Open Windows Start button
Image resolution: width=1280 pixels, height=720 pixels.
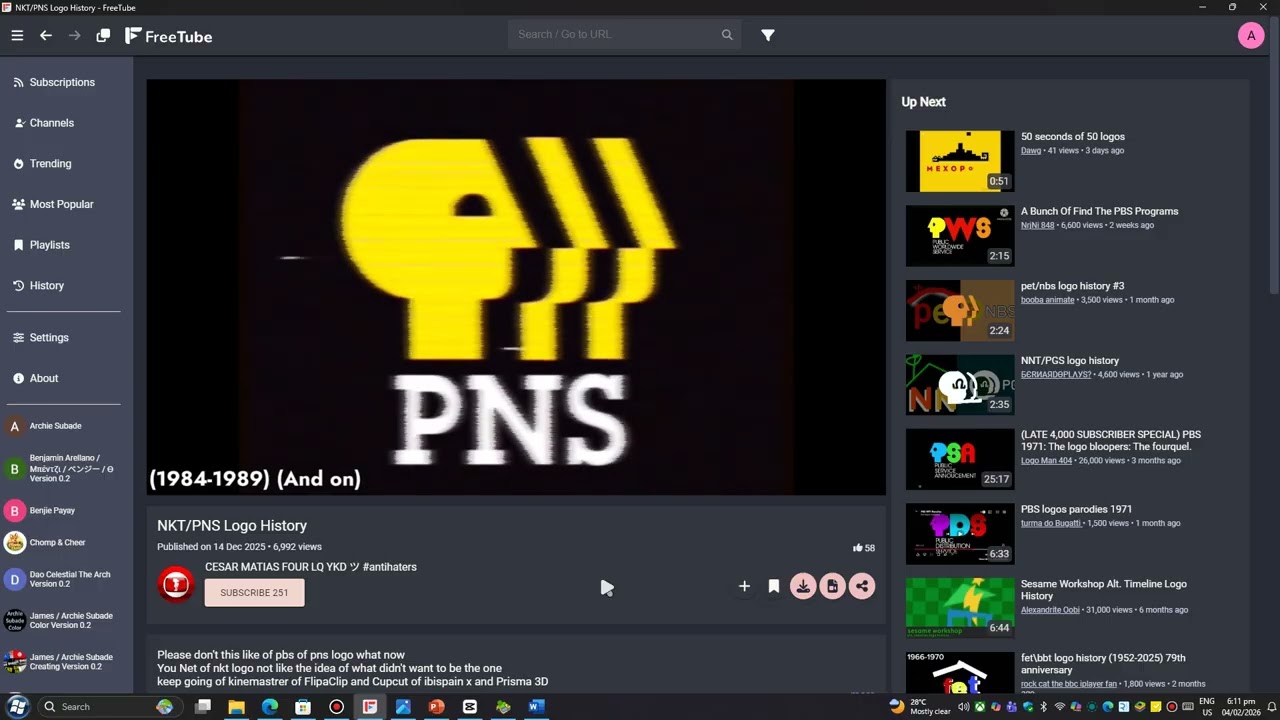click(x=17, y=707)
